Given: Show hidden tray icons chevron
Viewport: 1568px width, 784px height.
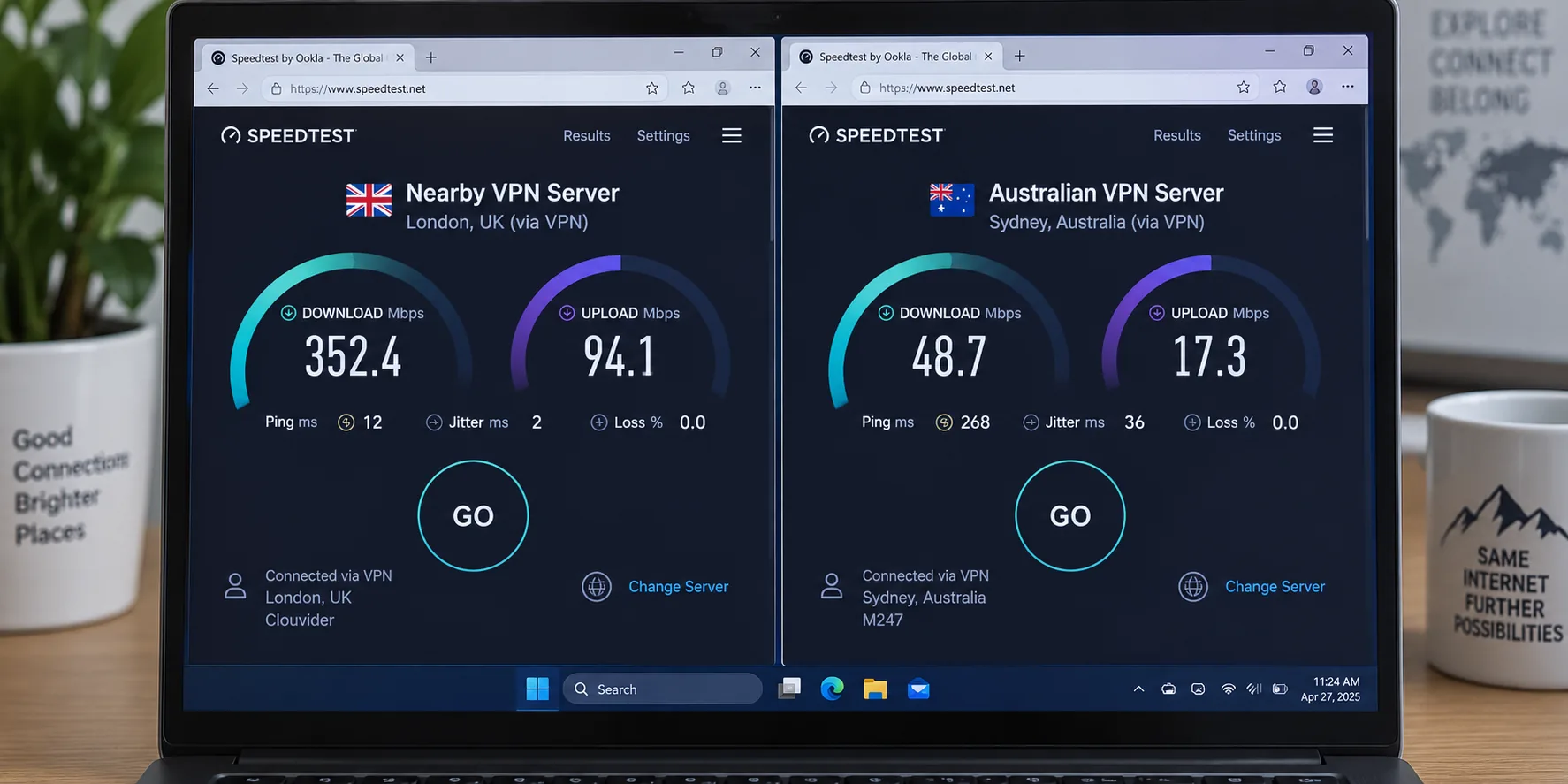Looking at the screenshot, I should tap(1138, 689).
